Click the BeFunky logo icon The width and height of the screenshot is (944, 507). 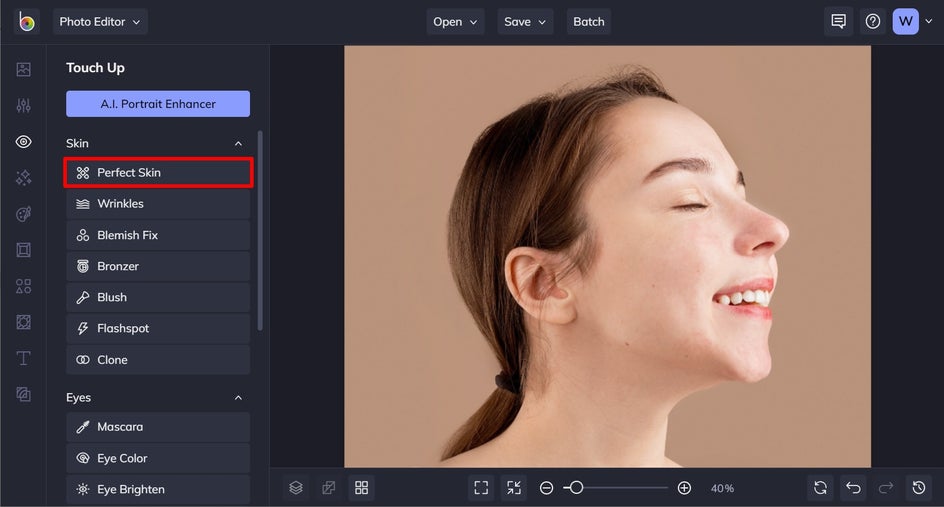(26, 22)
